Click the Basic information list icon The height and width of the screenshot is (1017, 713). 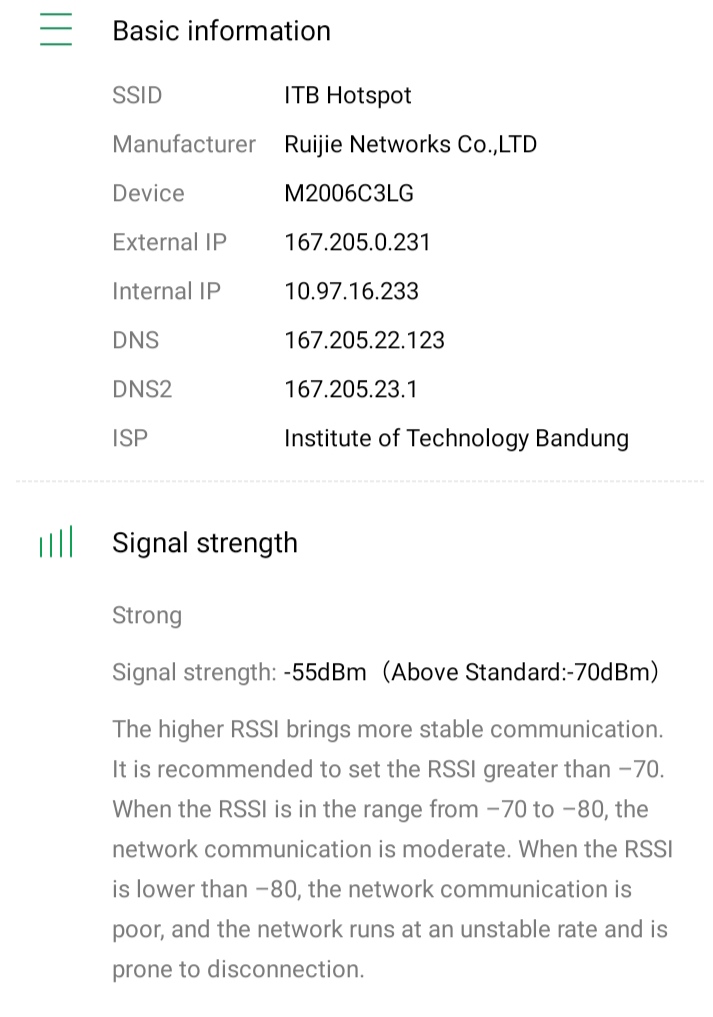pos(56,31)
